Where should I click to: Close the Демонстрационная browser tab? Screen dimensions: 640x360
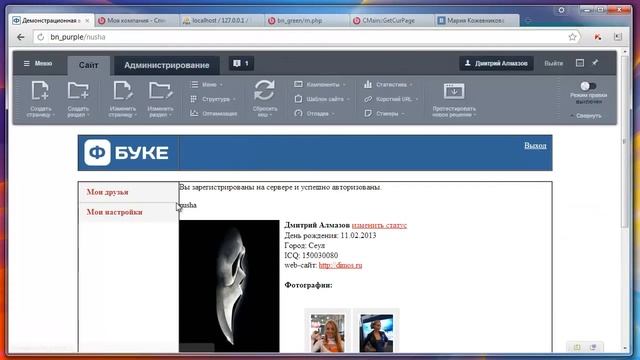click(87, 20)
